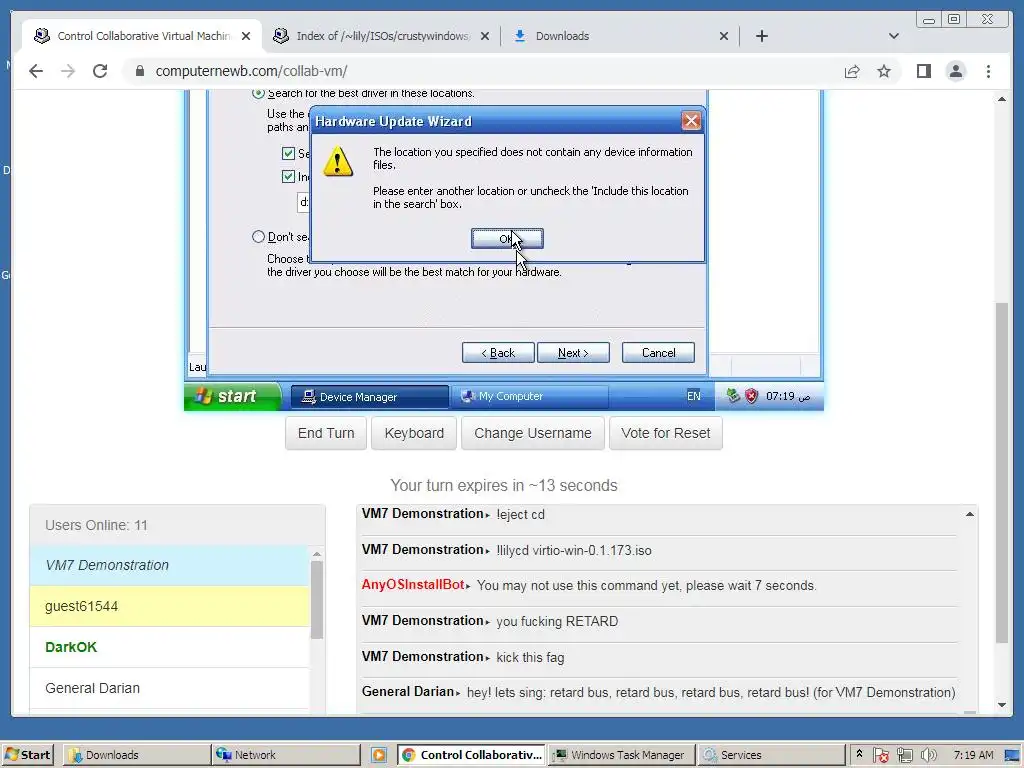1024x768 pixels.
Task: Click XP tray red security shield icon
Action: pyautogui.click(x=752, y=396)
